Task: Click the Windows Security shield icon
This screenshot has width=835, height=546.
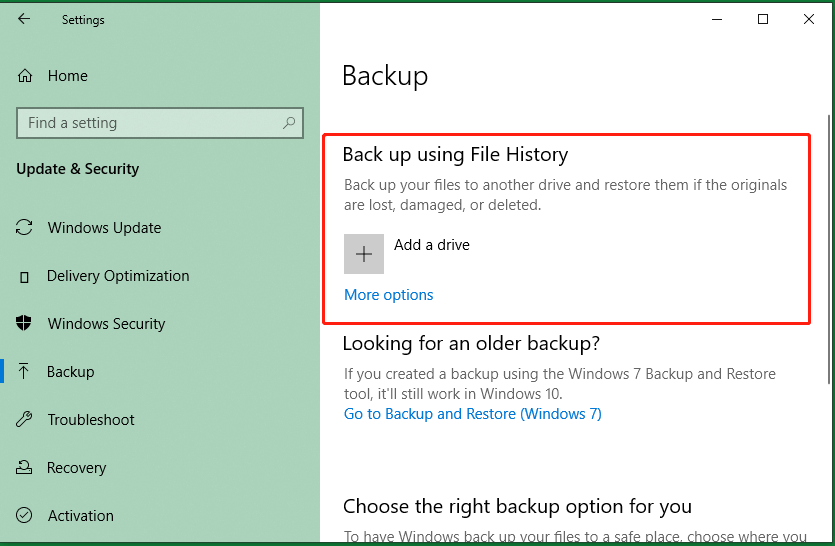Action: 25,324
